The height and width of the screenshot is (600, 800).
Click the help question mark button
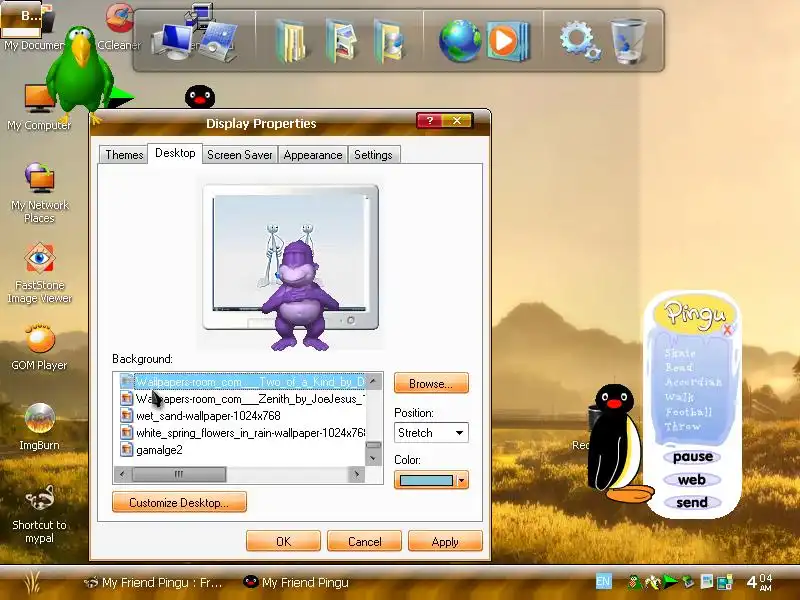pos(430,121)
